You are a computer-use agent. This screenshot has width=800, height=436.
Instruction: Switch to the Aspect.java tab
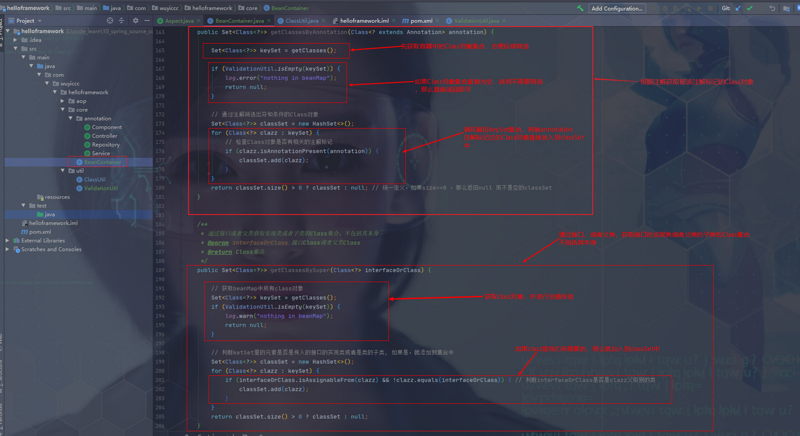(x=179, y=21)
